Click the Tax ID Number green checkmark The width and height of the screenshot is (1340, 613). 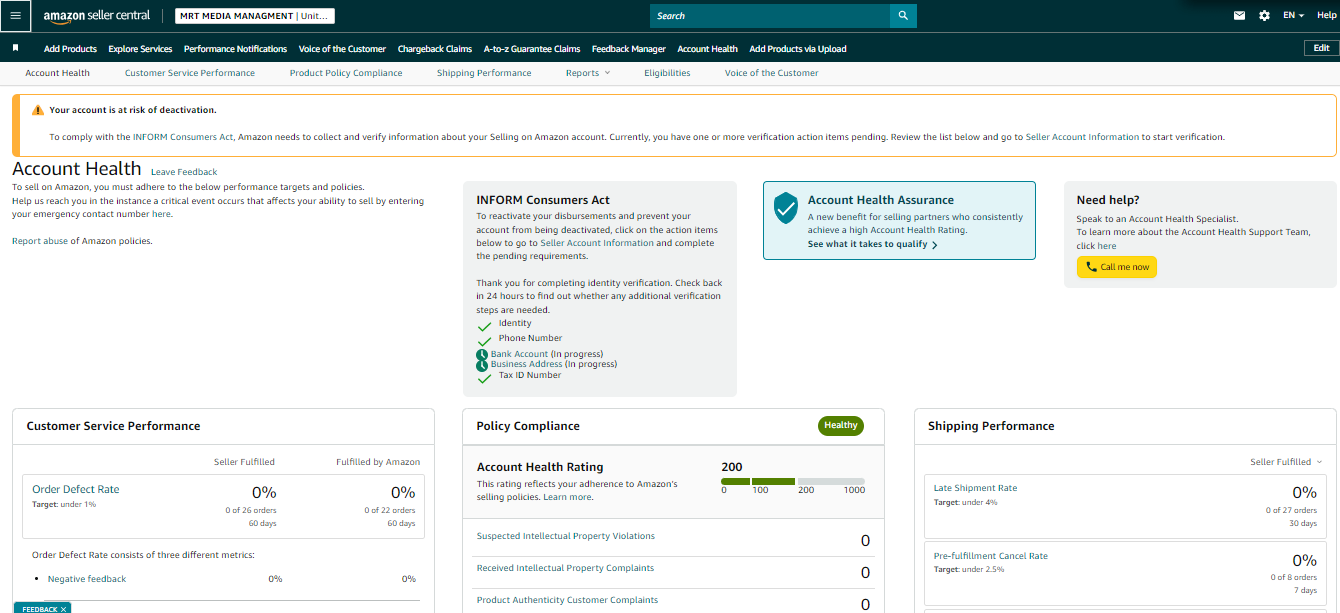485,378
